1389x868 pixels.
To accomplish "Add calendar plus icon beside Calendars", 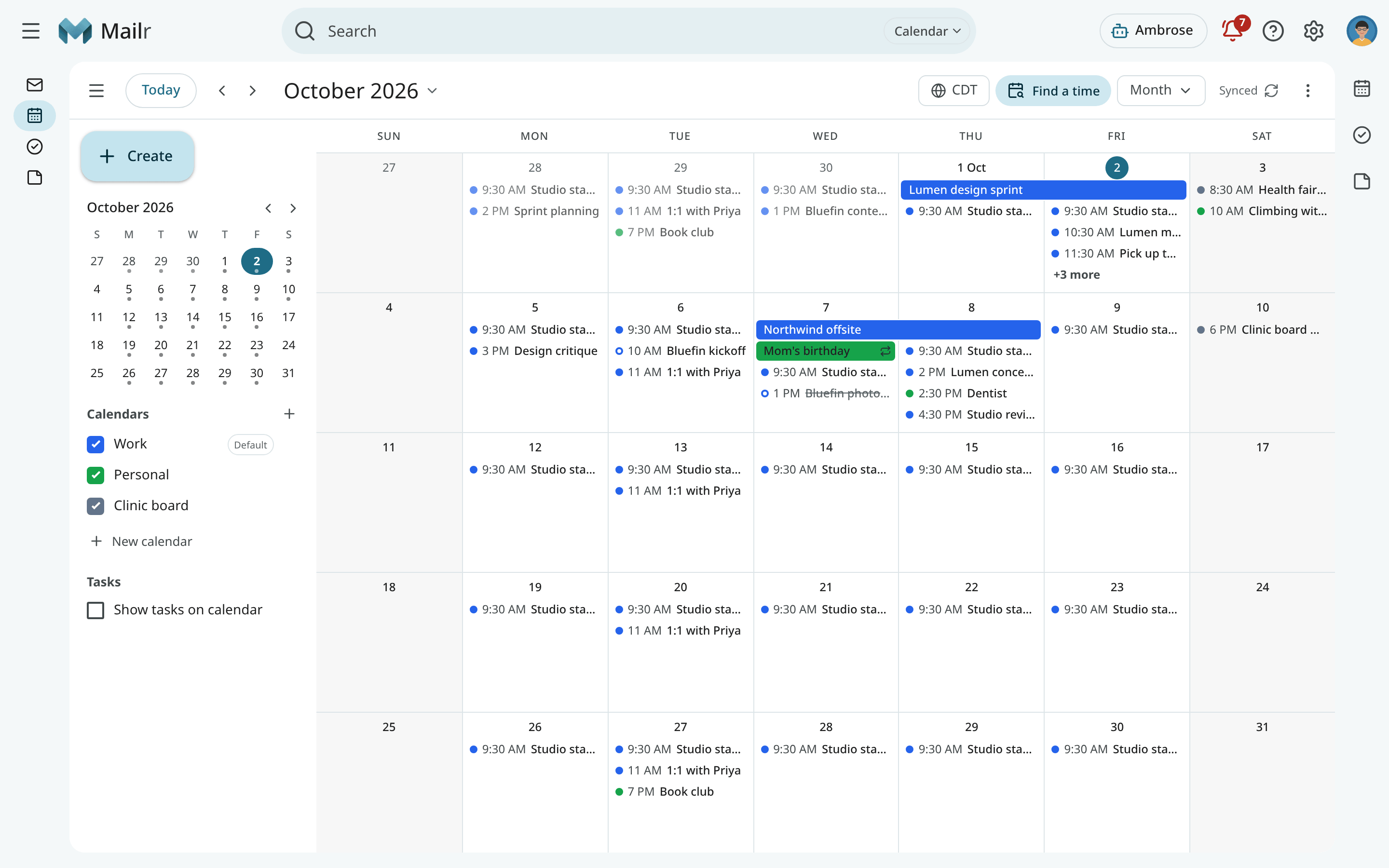I will (x=289, y=414).
